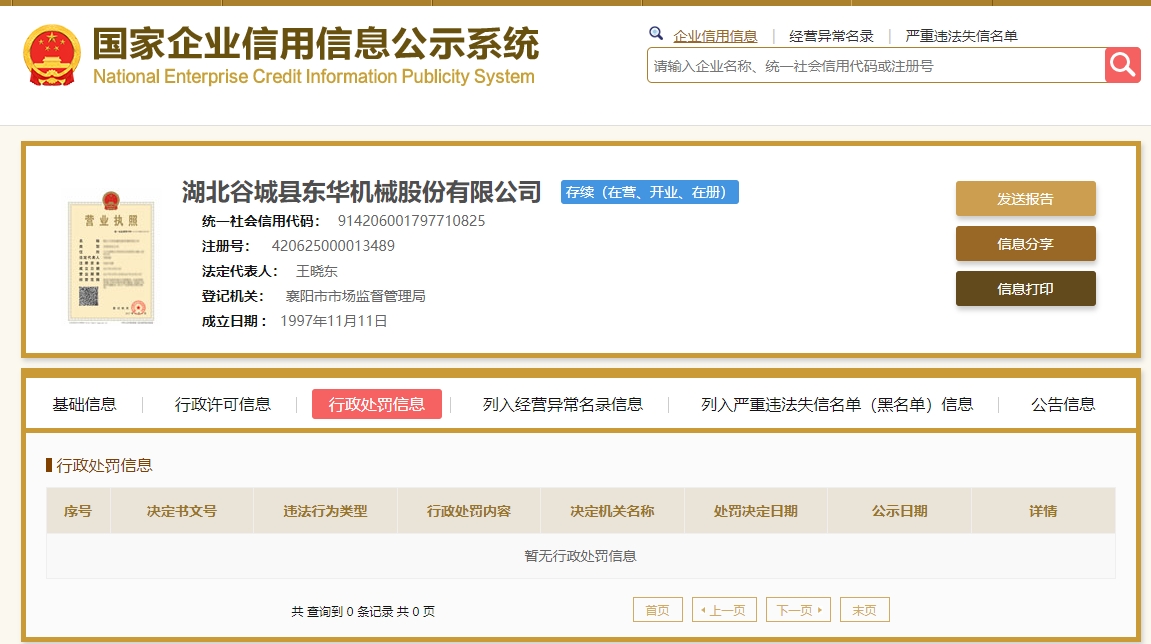
Task: Focus the enterprise name search input field
Action: point(876,65)
